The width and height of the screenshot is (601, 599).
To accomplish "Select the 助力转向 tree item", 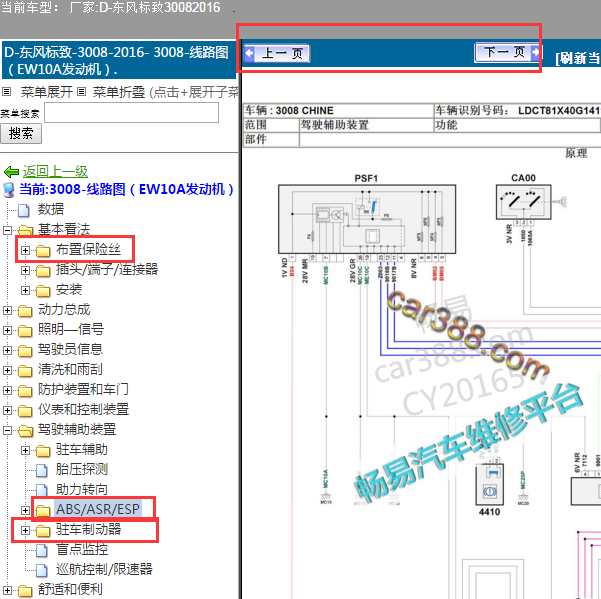I will pyautogui.click(x=82, y=489).
